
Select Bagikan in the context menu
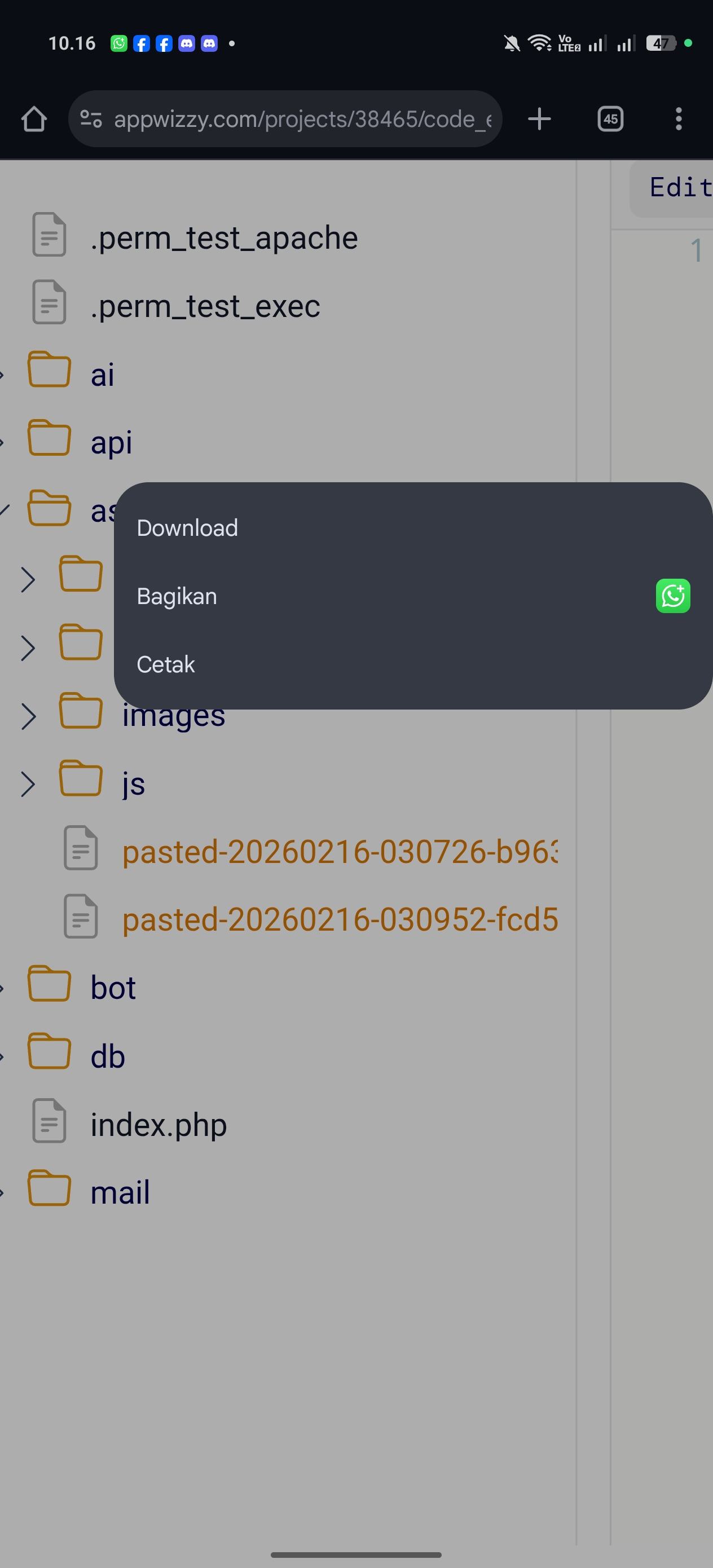click(177, 597)
